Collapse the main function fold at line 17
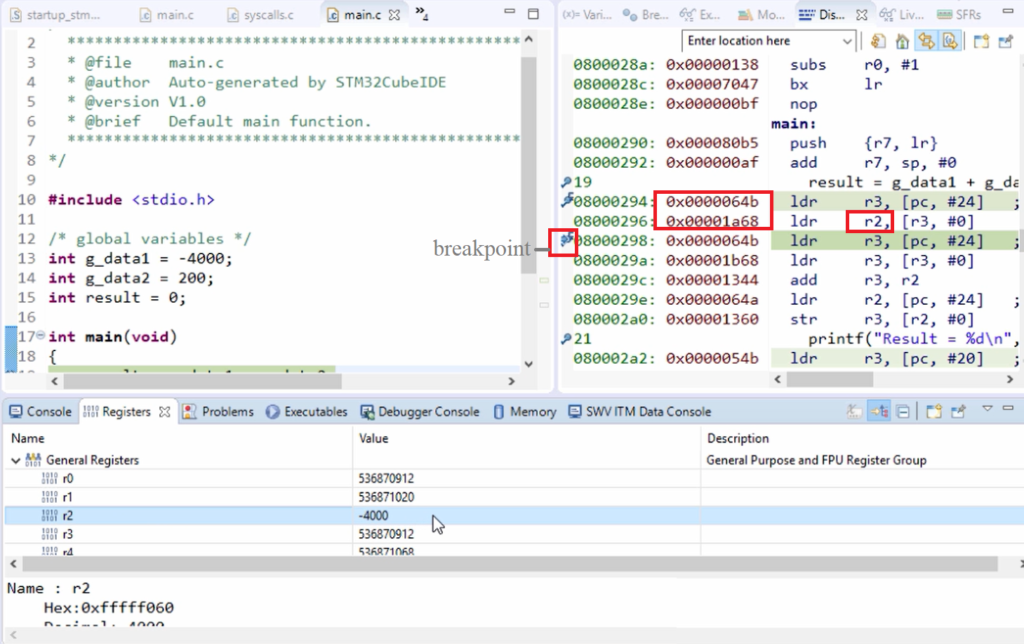Viewport: 1024px width, 644px height. pyautogui.click(x=40, y=336)
